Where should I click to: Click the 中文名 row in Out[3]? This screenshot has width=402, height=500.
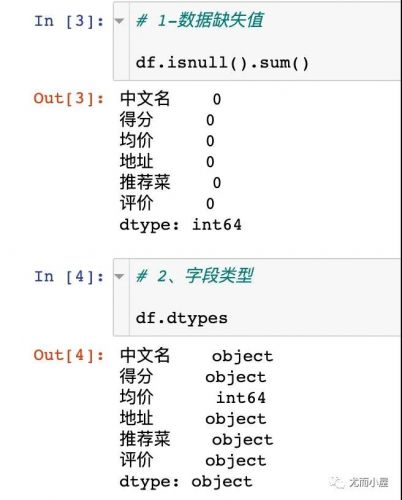click(x=170, y=99)
